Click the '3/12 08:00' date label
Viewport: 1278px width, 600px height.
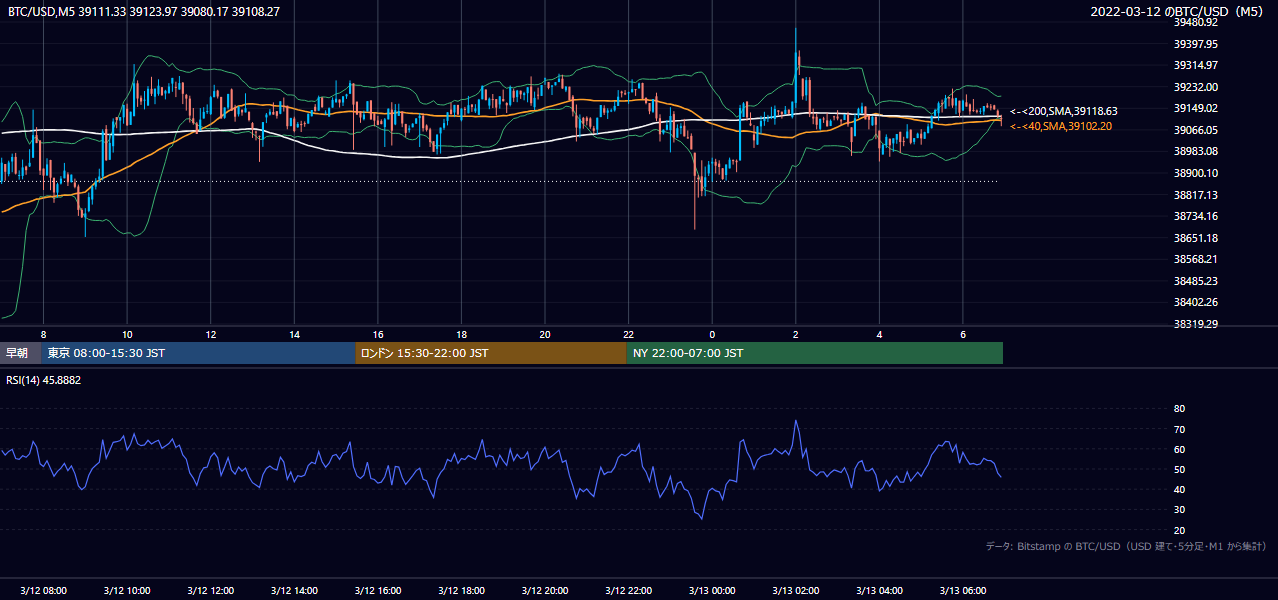(43, 591)
